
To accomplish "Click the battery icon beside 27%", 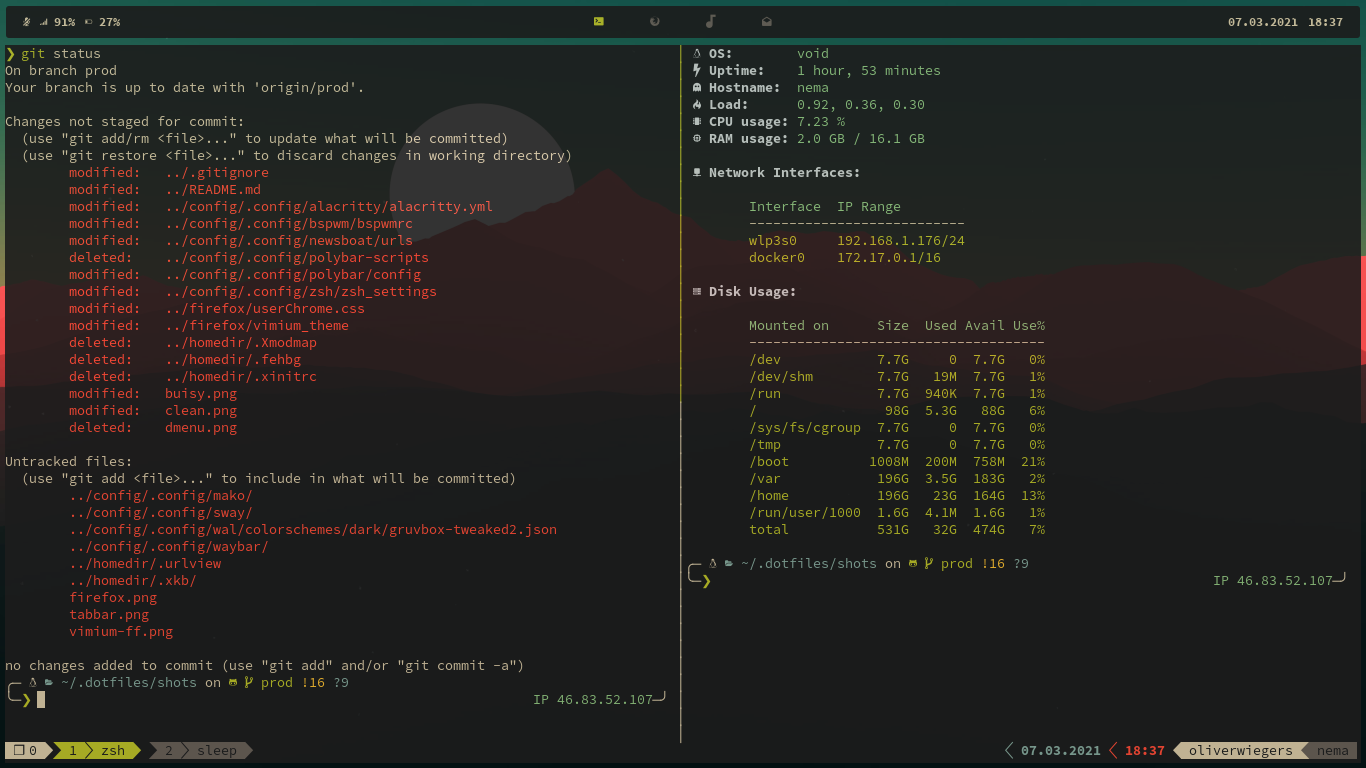I will (x=89, y=21).
